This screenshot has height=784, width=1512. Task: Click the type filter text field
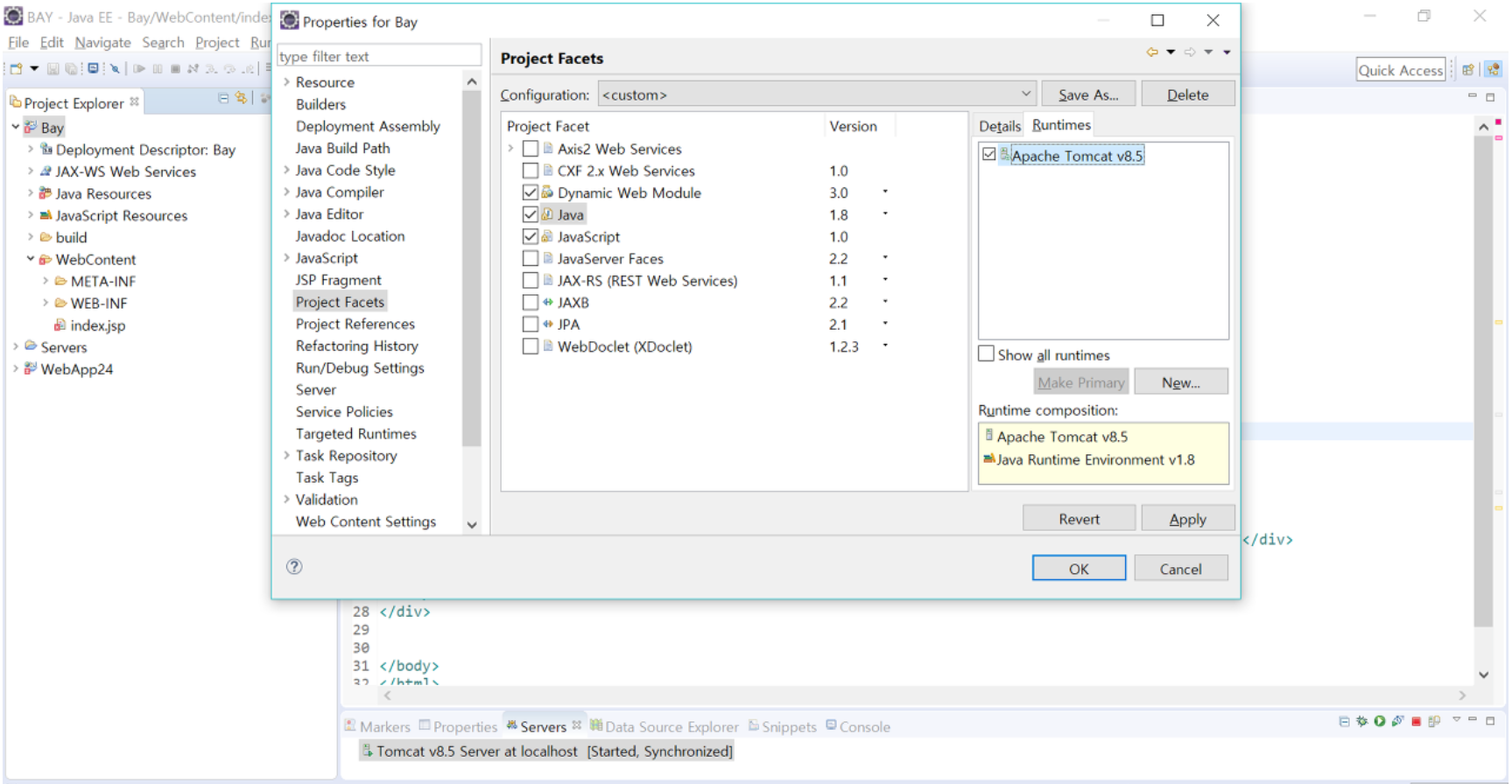[378, 56]
